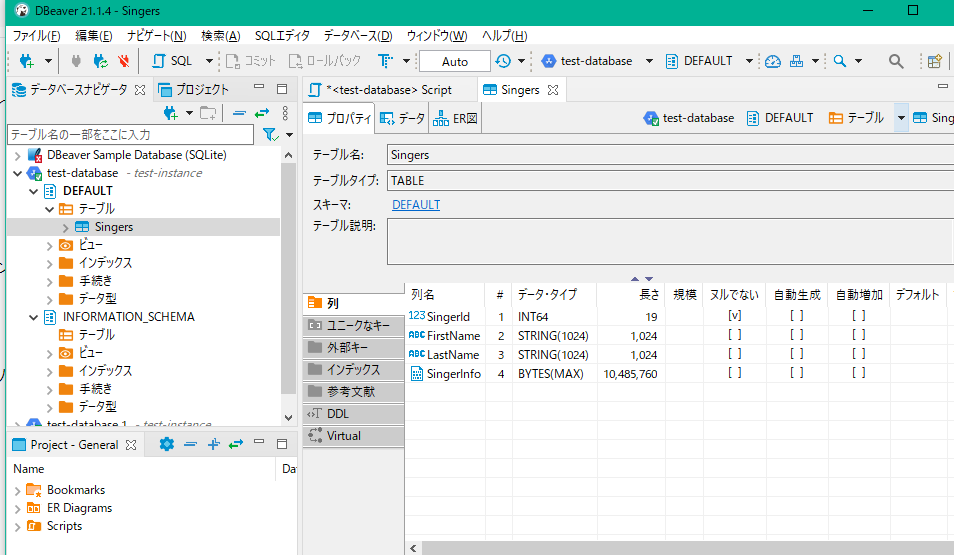Viewport: 954px width, 555px height.
Task: Click the open perspective icon
Action: tap(935, 61)
